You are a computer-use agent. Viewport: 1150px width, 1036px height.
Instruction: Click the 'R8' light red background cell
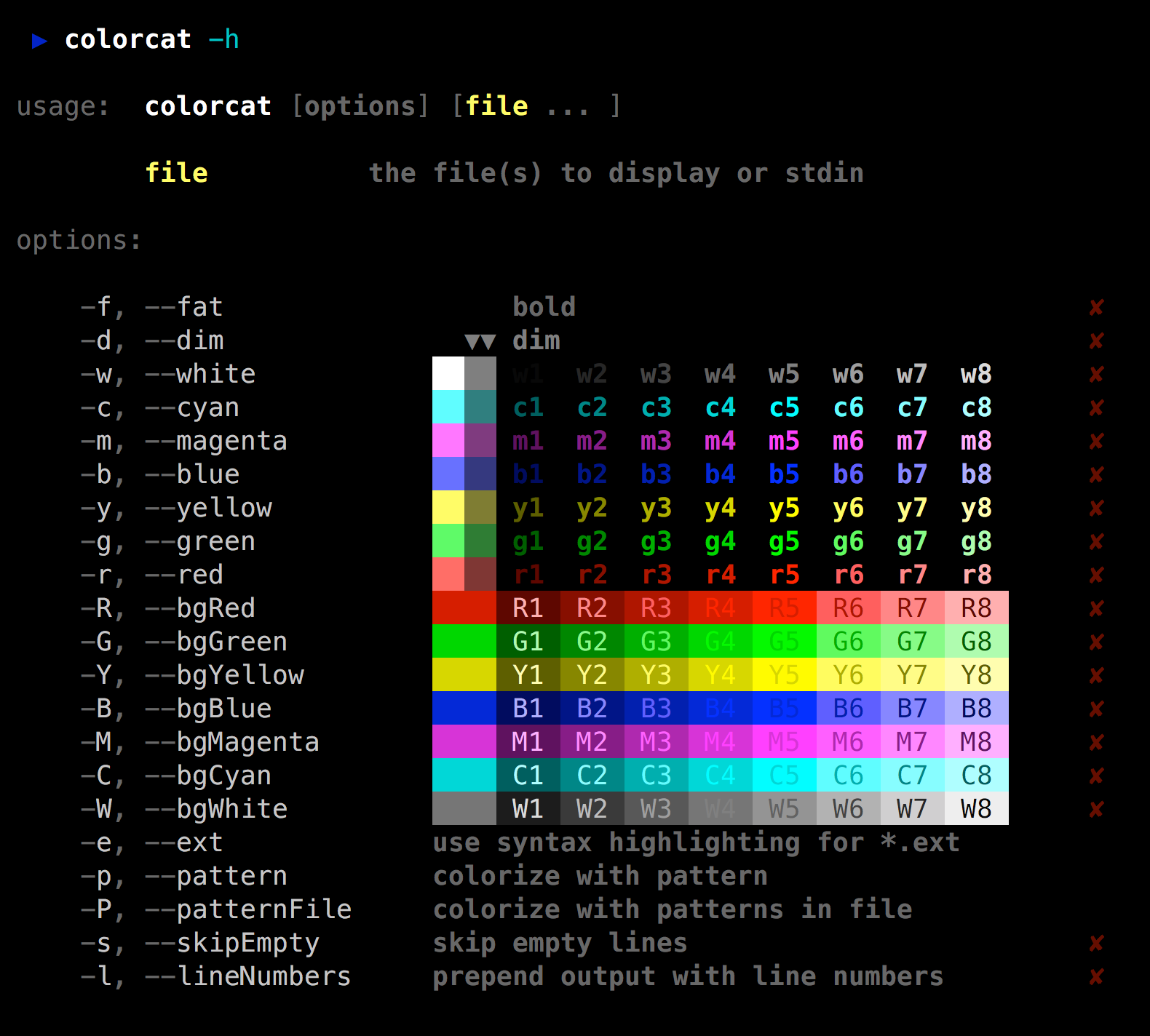977,607
